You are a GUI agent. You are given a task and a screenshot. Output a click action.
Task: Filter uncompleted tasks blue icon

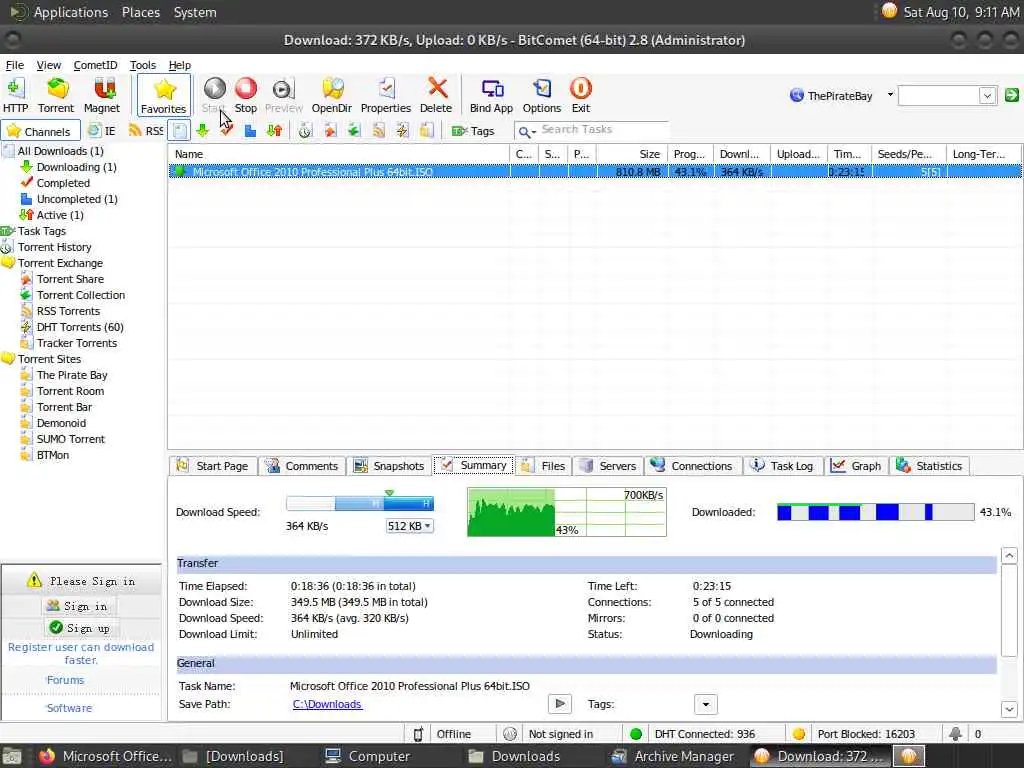pyautogui.click(x=250, y=131)
